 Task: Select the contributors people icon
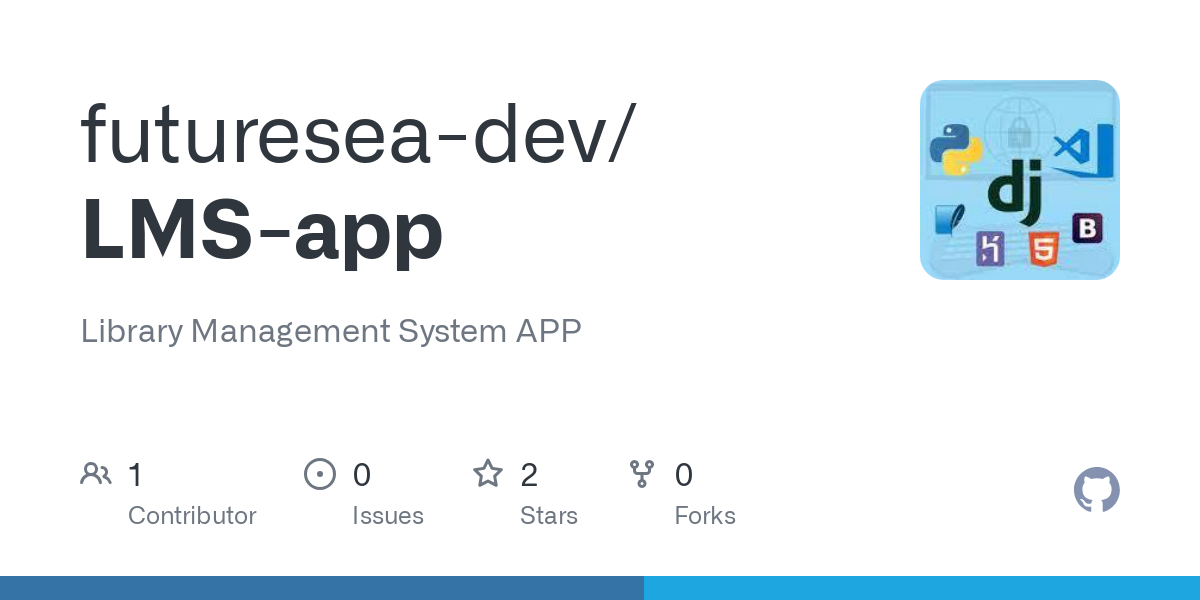[x=95, y=473]
